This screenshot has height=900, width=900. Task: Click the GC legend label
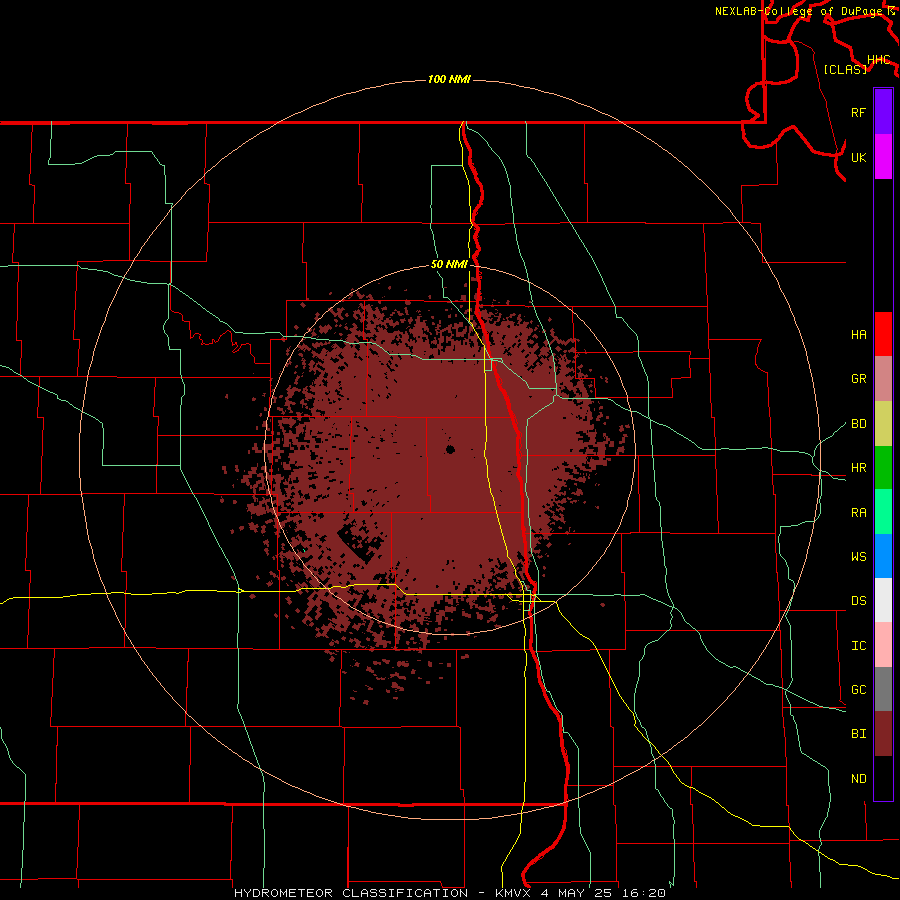click(859, 689)
